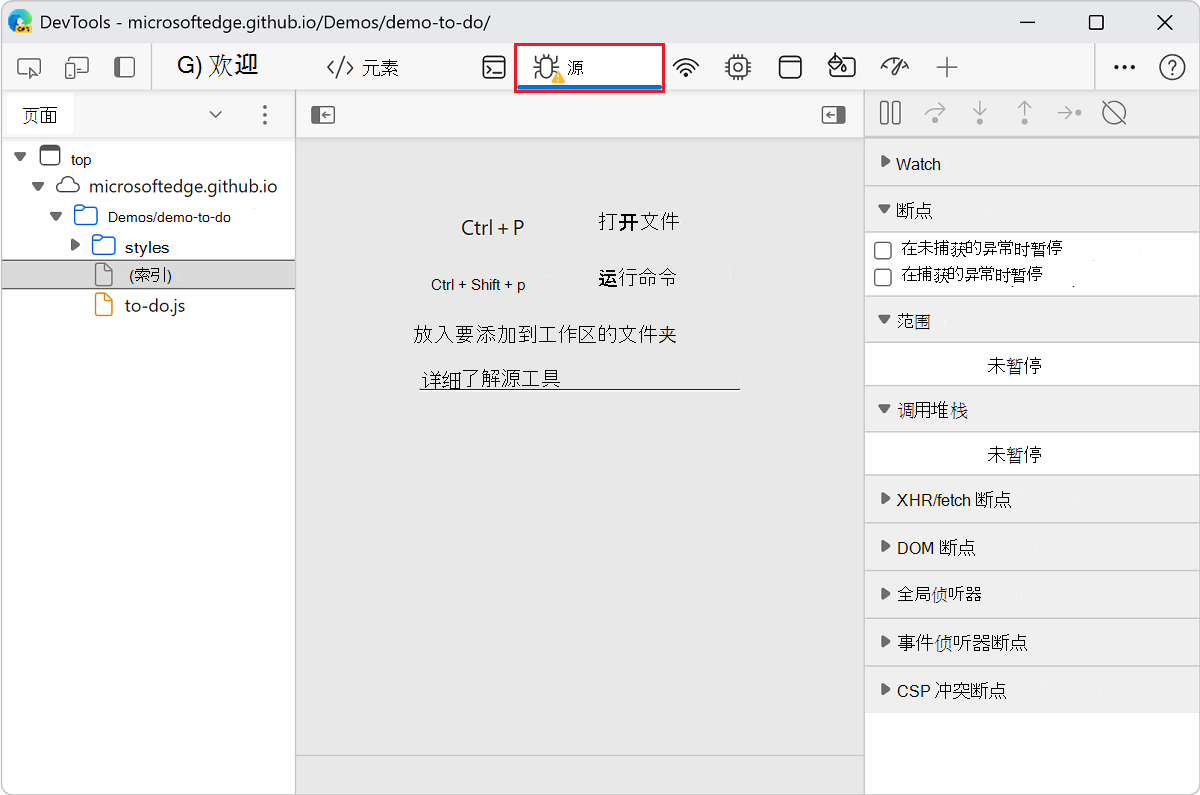Collapse the styles folder in page tree
The image size is (1200, 795).
tap(75, 245)
